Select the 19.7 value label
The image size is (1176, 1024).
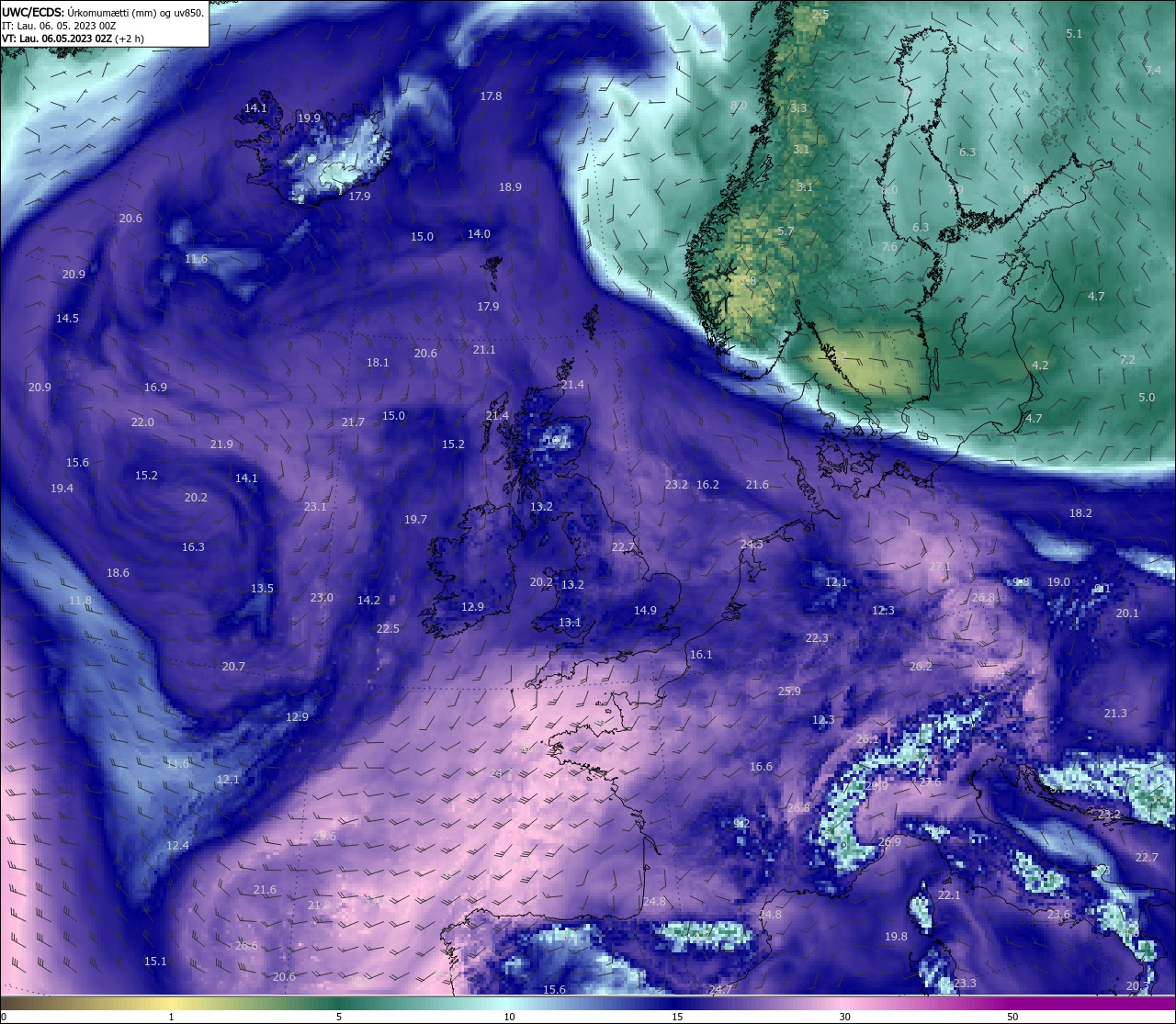[x=415, y=520]
